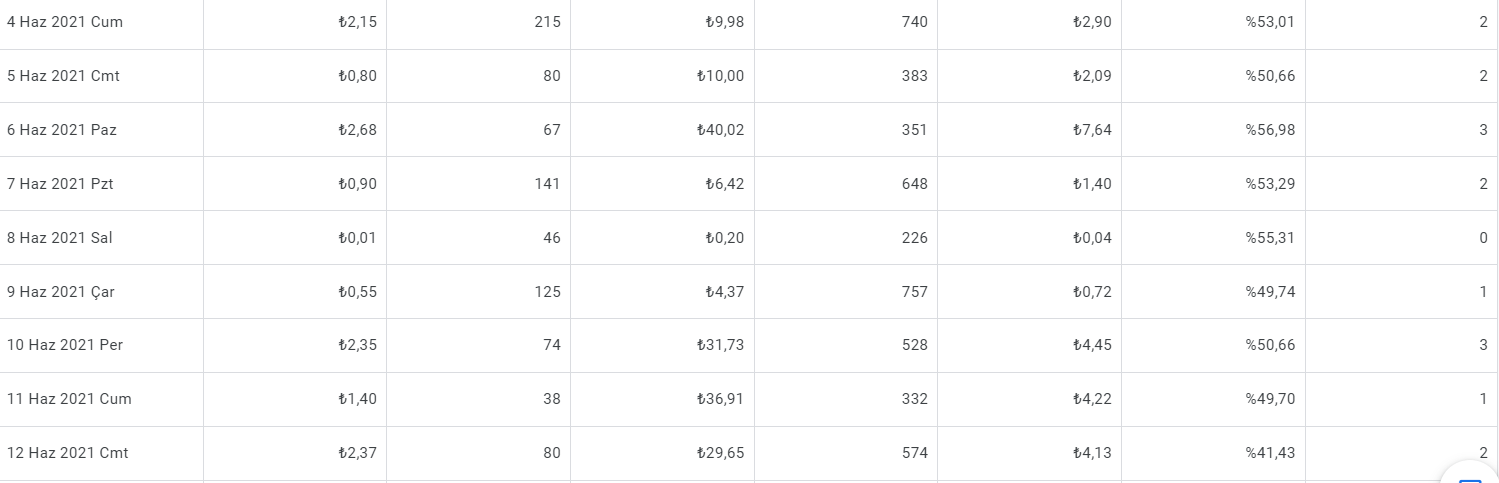Select the cell showing 757
Screen dimensions: 1499x483
pyautogui.click(x=846, y=292)
